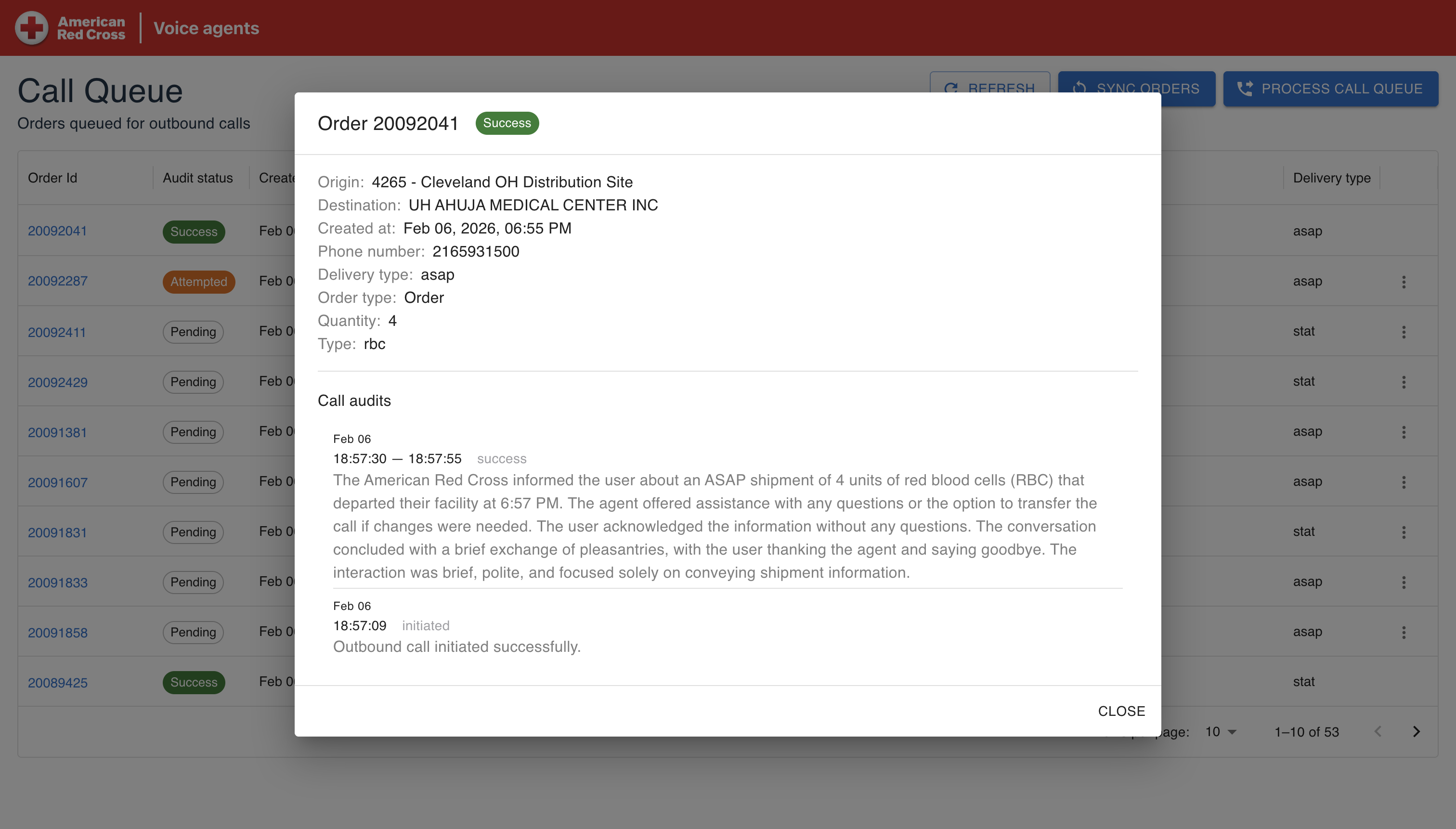This screenshot has width=1456, height=829.
Task: Open the three-dot menu for order 20091381
Action: 1404,432
